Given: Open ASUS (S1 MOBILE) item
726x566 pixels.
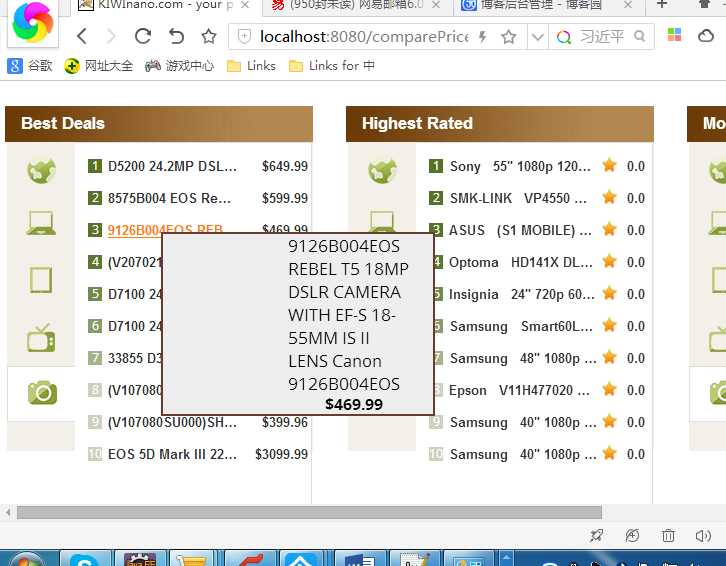Looking at the screenshot, I should coord(520,230).
